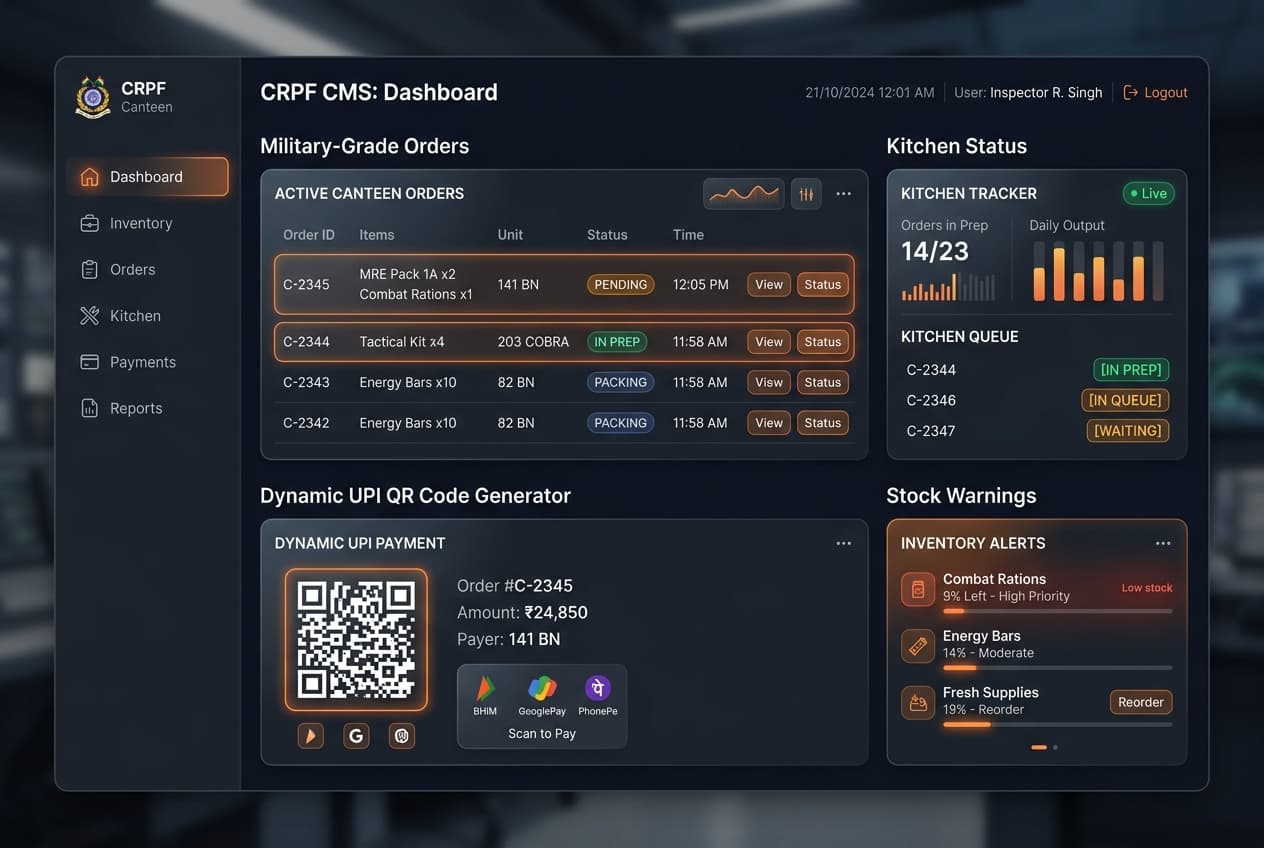Click the [WAITING] tag for C-2347
1264x848 pixels.
coord(1127,431)
